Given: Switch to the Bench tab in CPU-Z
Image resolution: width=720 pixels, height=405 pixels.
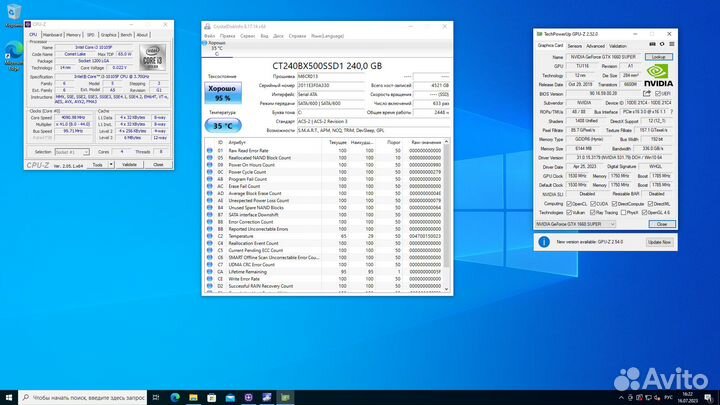Looking at the screenshot, I should (126, 35).
